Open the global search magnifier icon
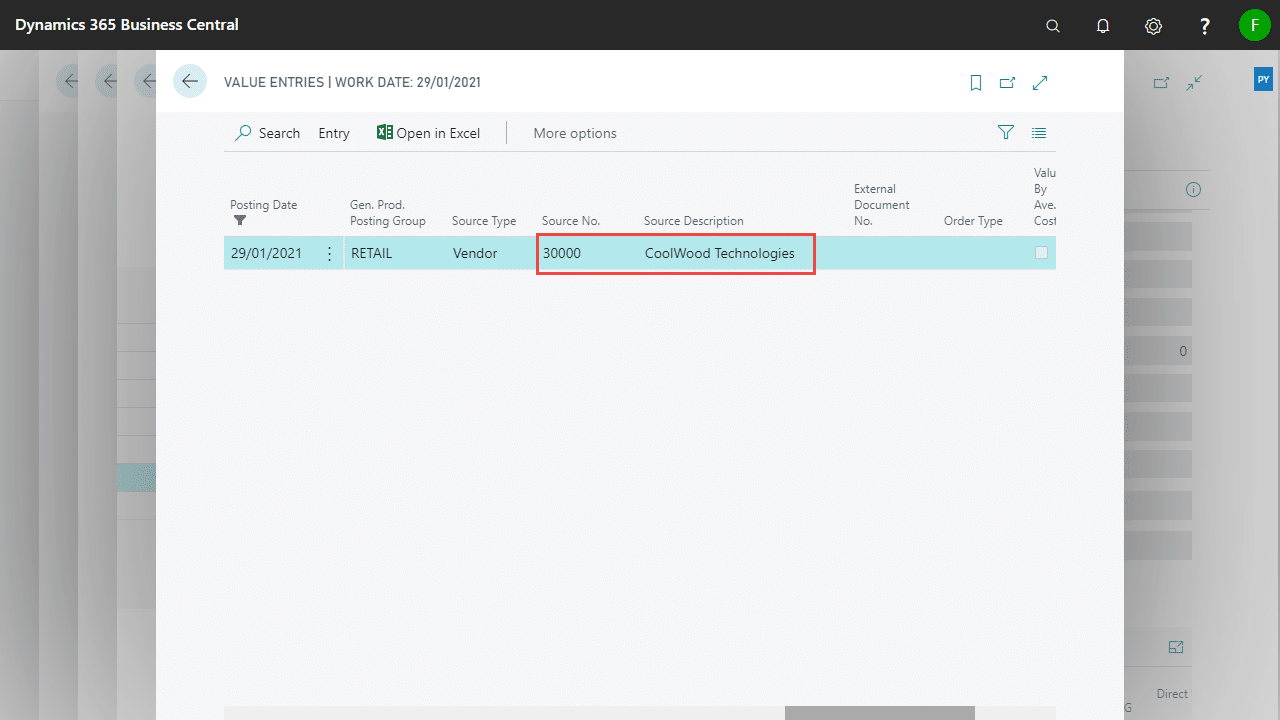1280x720 pixels. (1053, 26)
